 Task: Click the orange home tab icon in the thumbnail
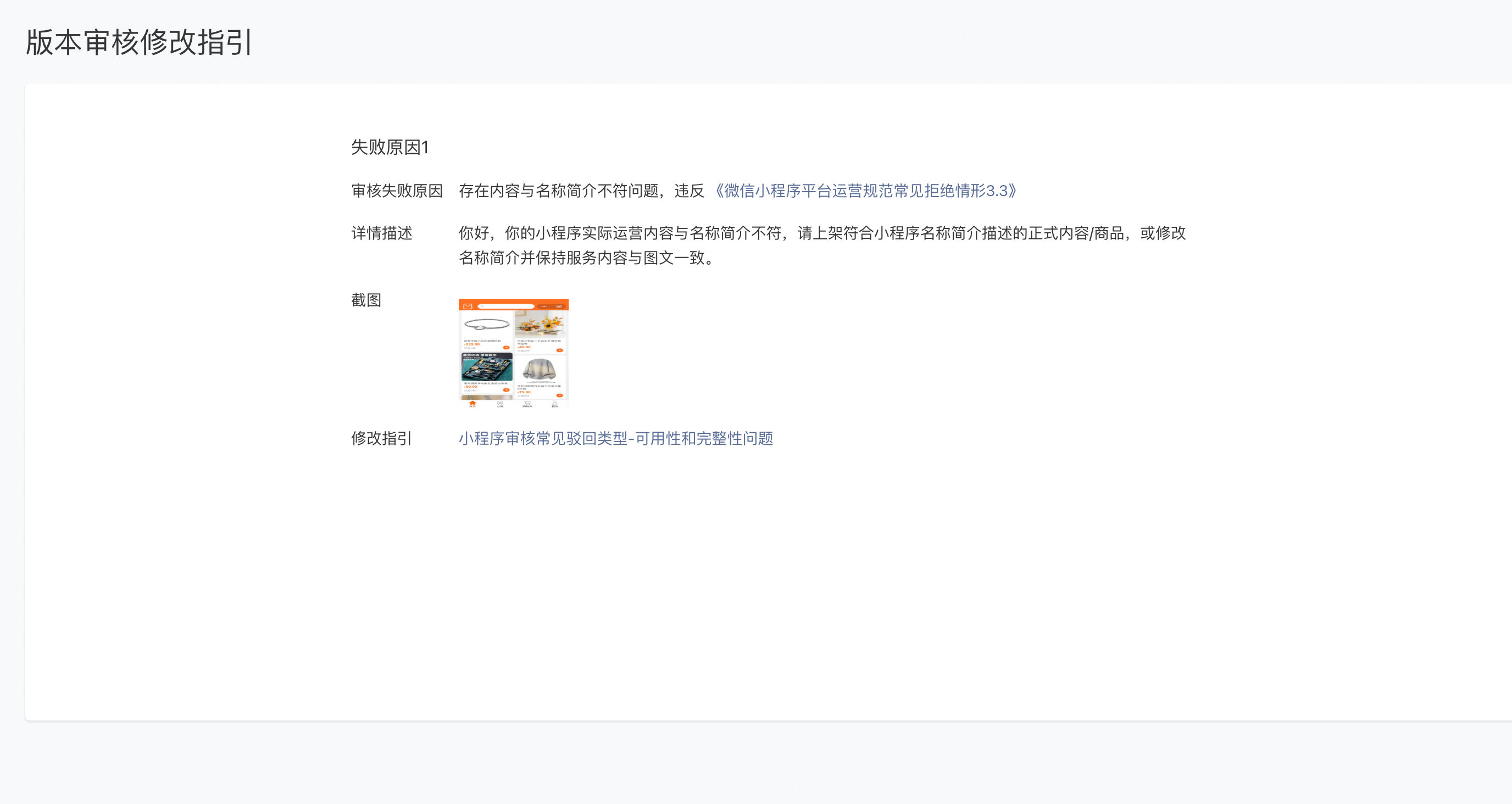pyautogui.click(x=472, y=404)
